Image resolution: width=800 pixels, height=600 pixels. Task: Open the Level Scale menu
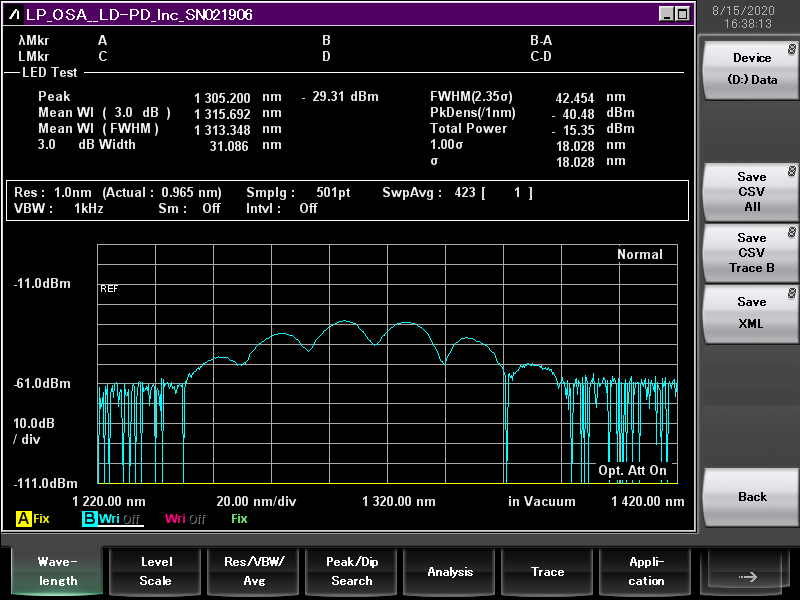(156, 571)
